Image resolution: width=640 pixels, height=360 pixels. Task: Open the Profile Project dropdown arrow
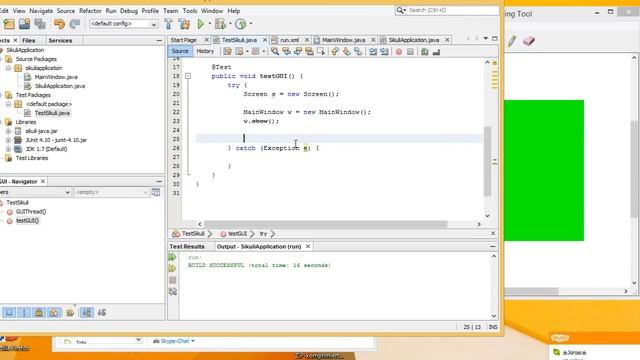(251, 24)
